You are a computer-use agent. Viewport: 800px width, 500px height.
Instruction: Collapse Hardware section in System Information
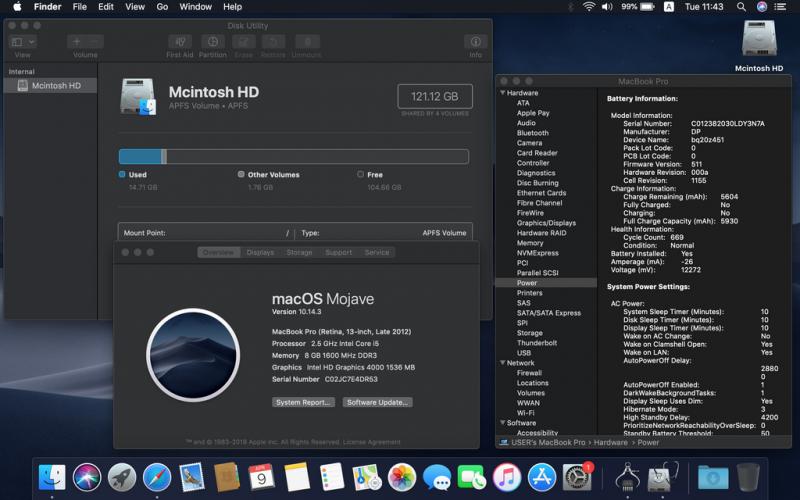503,92
